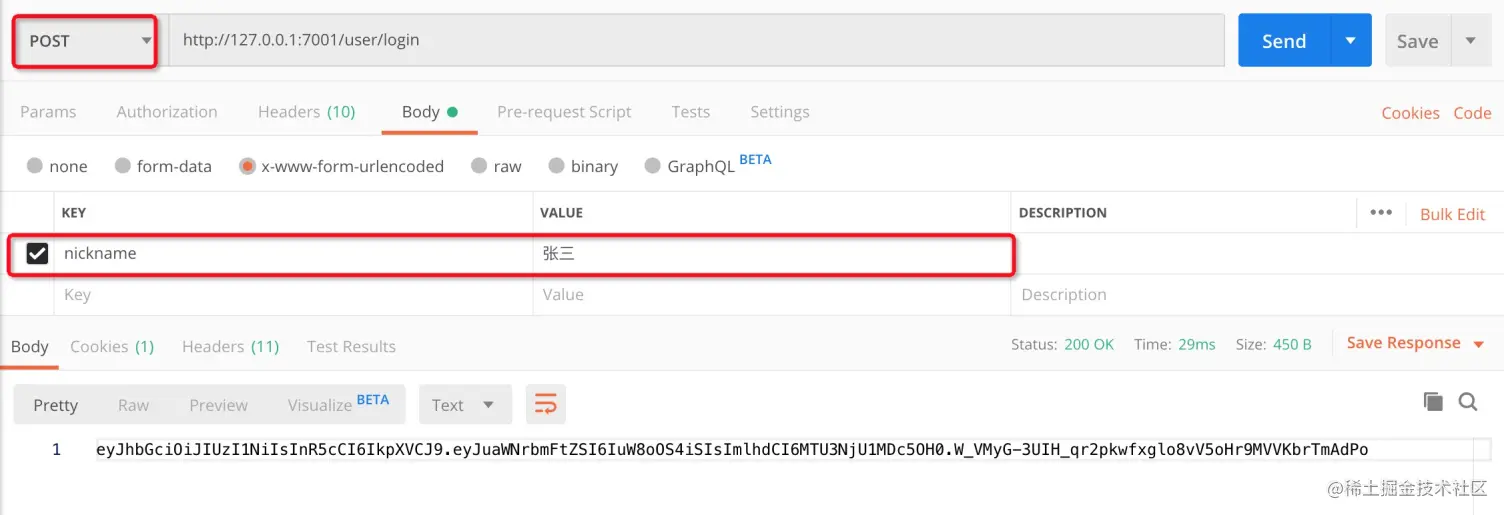Expand the Send button dropdown arrow

tap(1351, 41)
